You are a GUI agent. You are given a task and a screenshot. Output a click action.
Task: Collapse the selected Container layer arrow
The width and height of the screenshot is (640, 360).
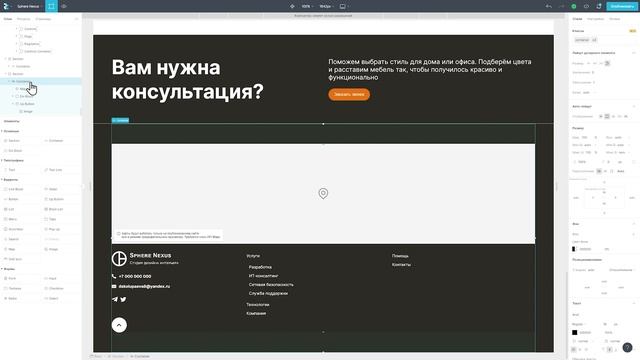pyautogui.click(x=9, y=81)
